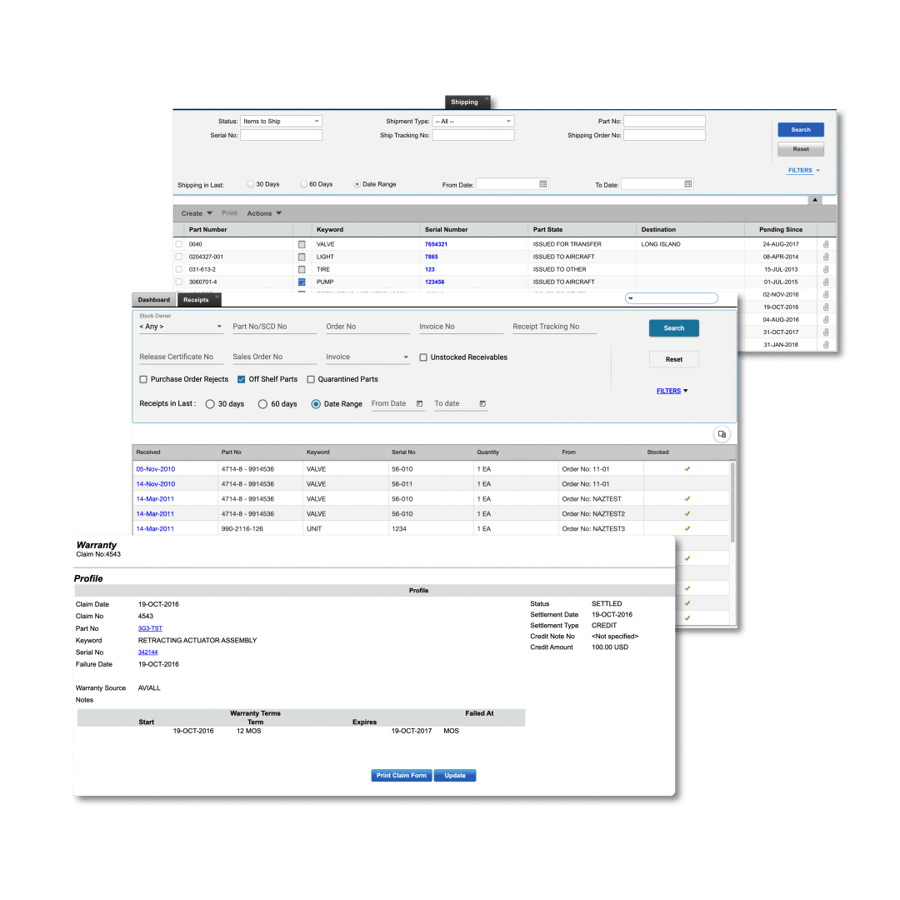Viewport: 900px width, 900px height.
Task: Open the Shipping From Date calendar picker
Action: pyautogui.click(x=543, y=184)
